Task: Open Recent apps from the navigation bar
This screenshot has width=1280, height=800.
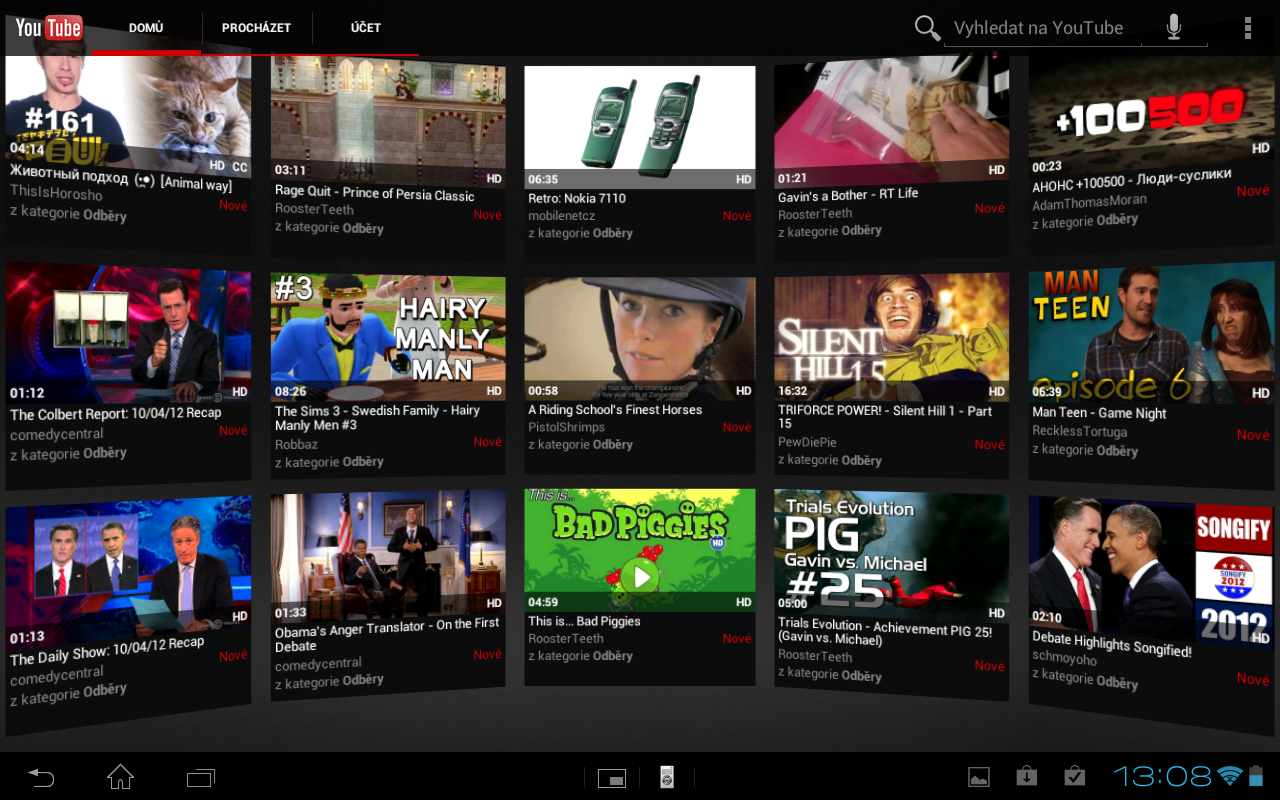Action: coord(200,776)
